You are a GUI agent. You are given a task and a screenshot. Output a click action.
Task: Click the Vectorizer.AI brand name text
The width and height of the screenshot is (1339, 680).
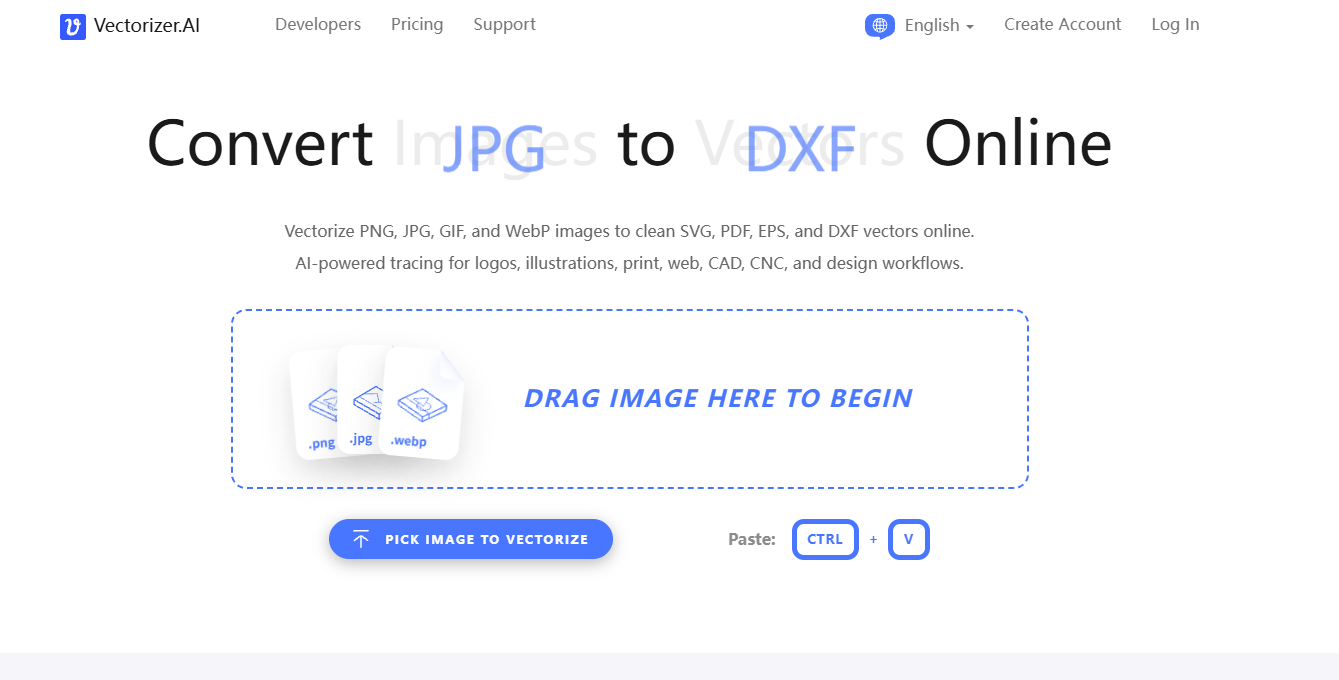coord(147,26)
